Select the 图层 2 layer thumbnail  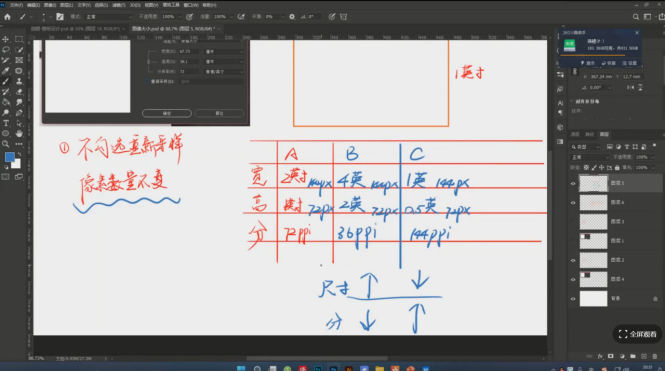point(593,260)
